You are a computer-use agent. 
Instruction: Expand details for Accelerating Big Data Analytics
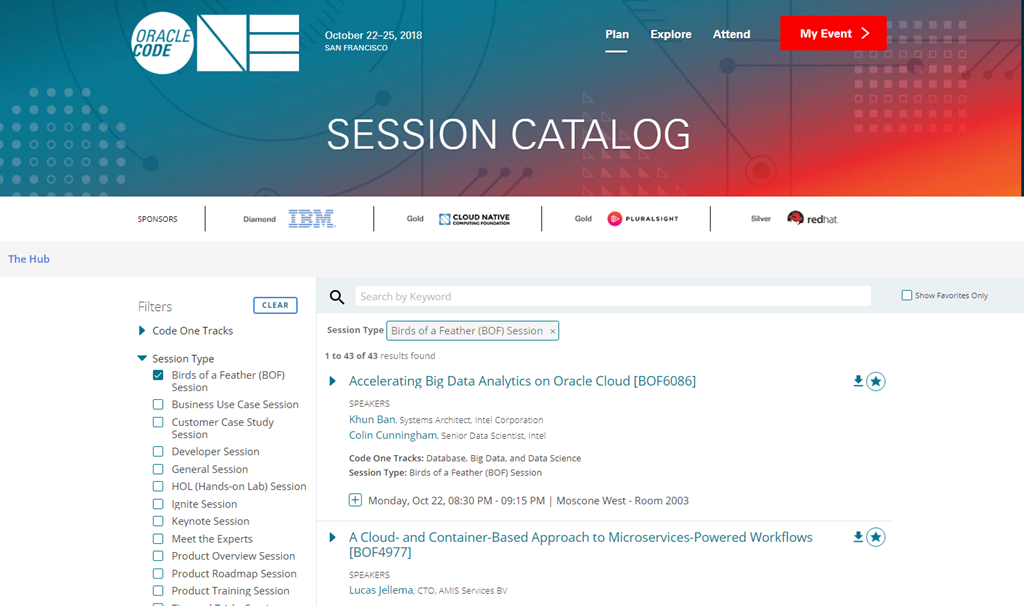pos(333,381)
